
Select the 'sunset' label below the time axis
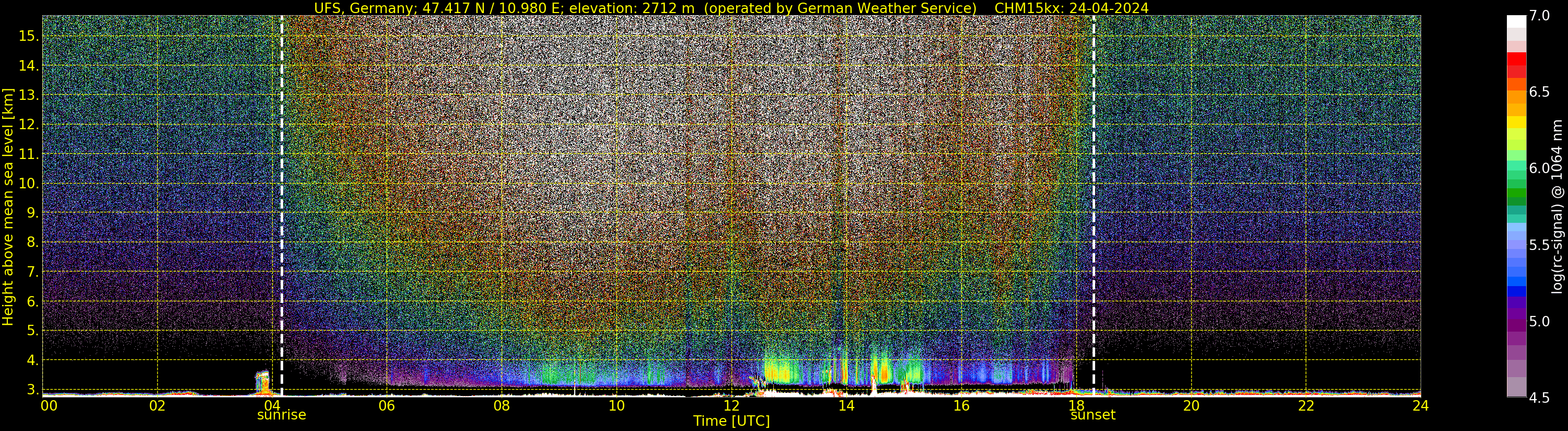[x=1093, y=415]
